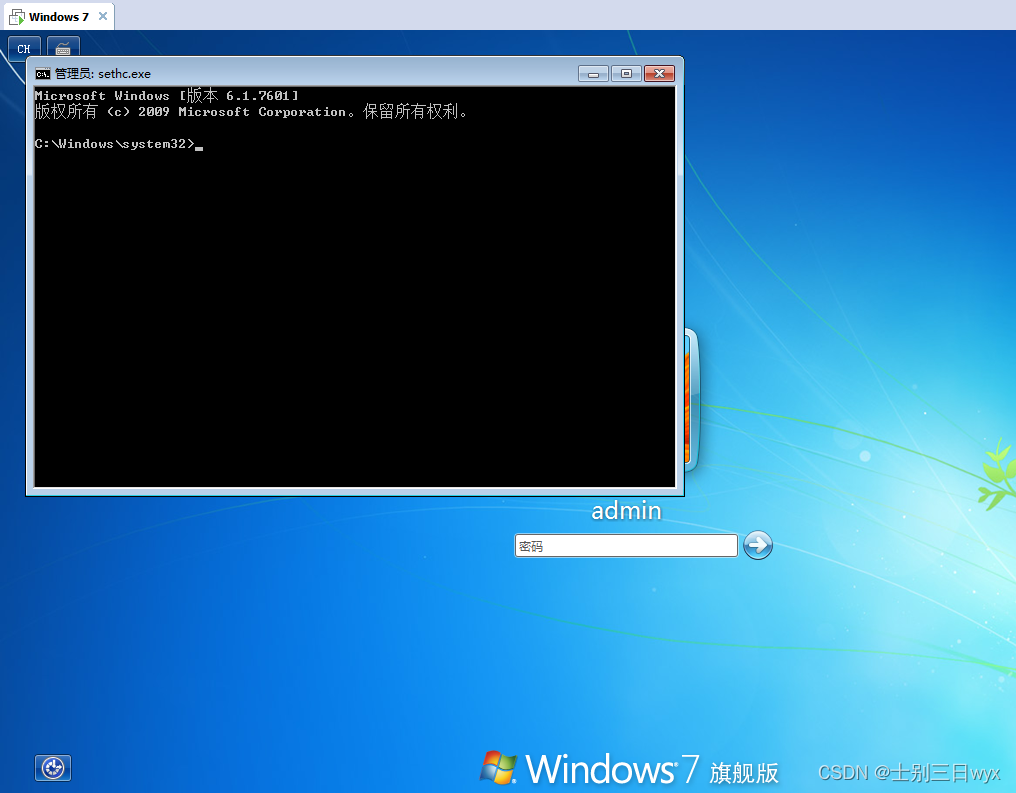Close the sethc.exe command prompt window
Image resolution: width=1016 pixels, height=793 pixels.
660,74
